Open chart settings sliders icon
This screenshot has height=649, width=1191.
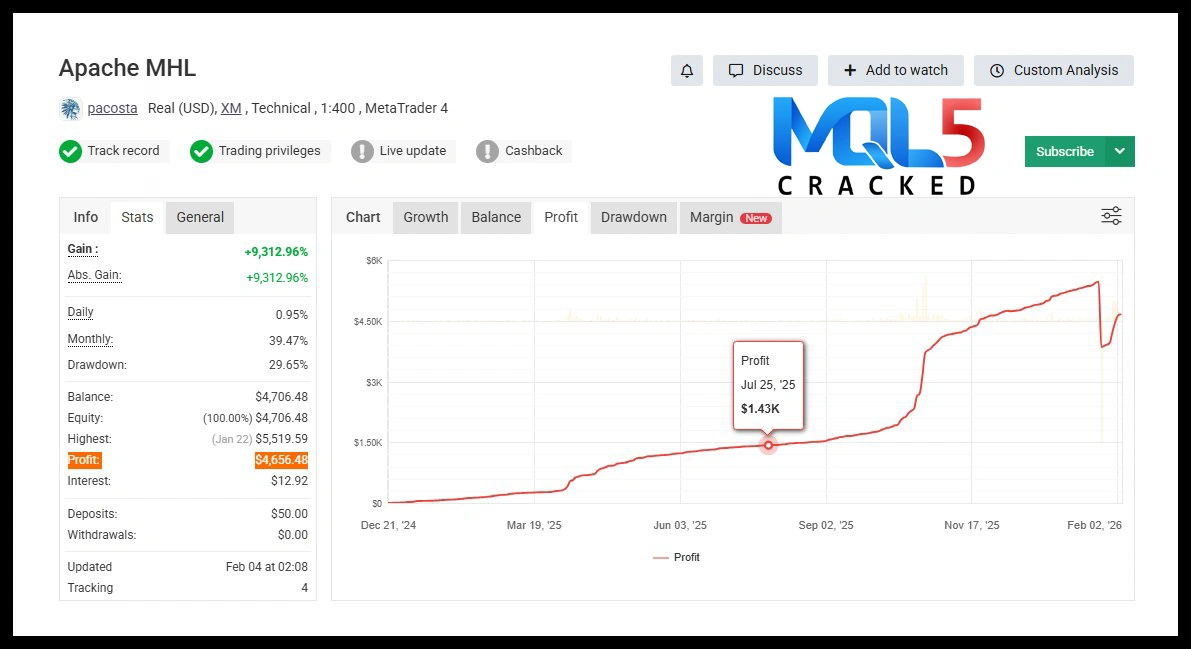(x=1111, y=216)
